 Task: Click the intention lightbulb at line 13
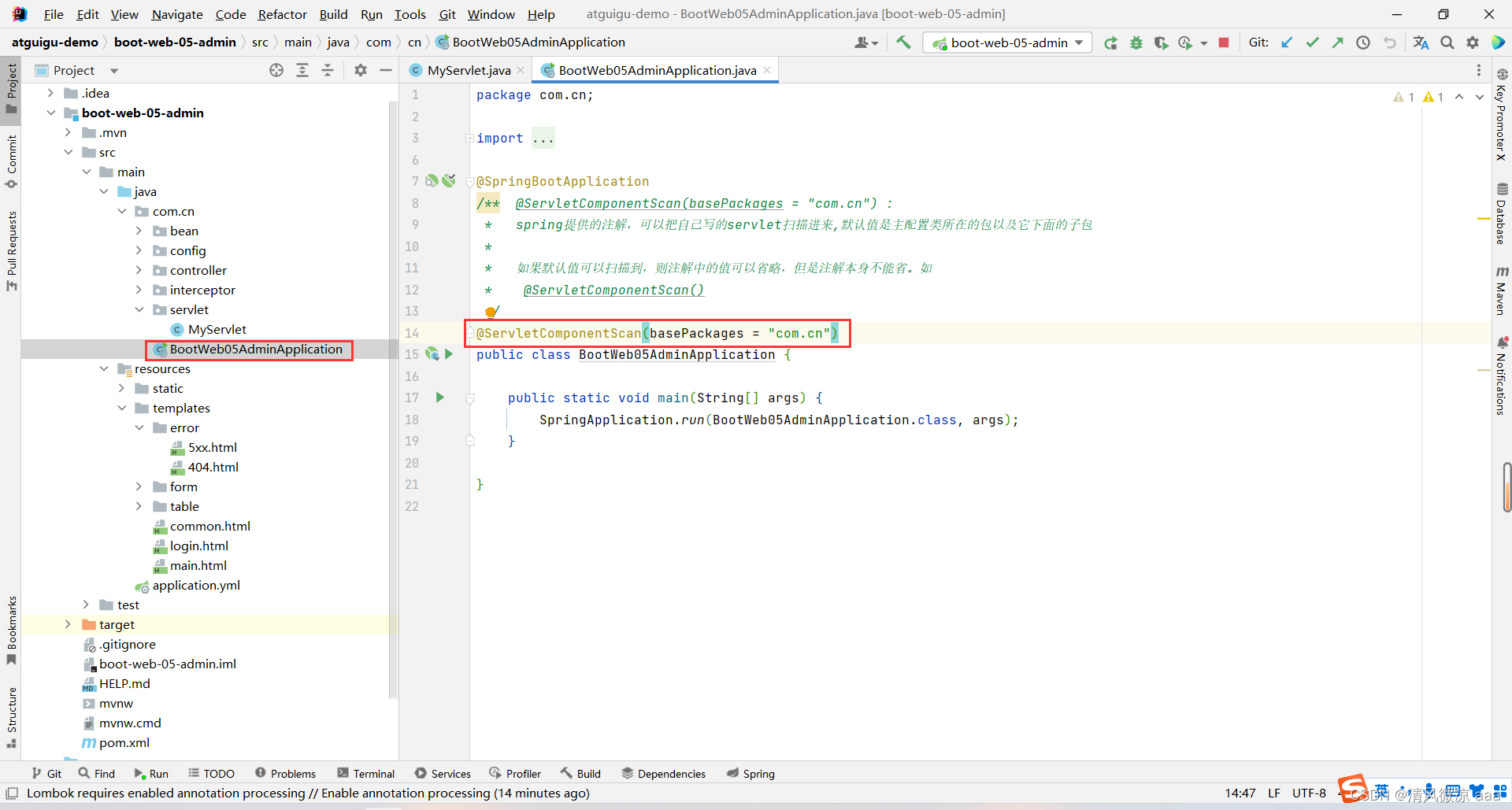(491, 312)
